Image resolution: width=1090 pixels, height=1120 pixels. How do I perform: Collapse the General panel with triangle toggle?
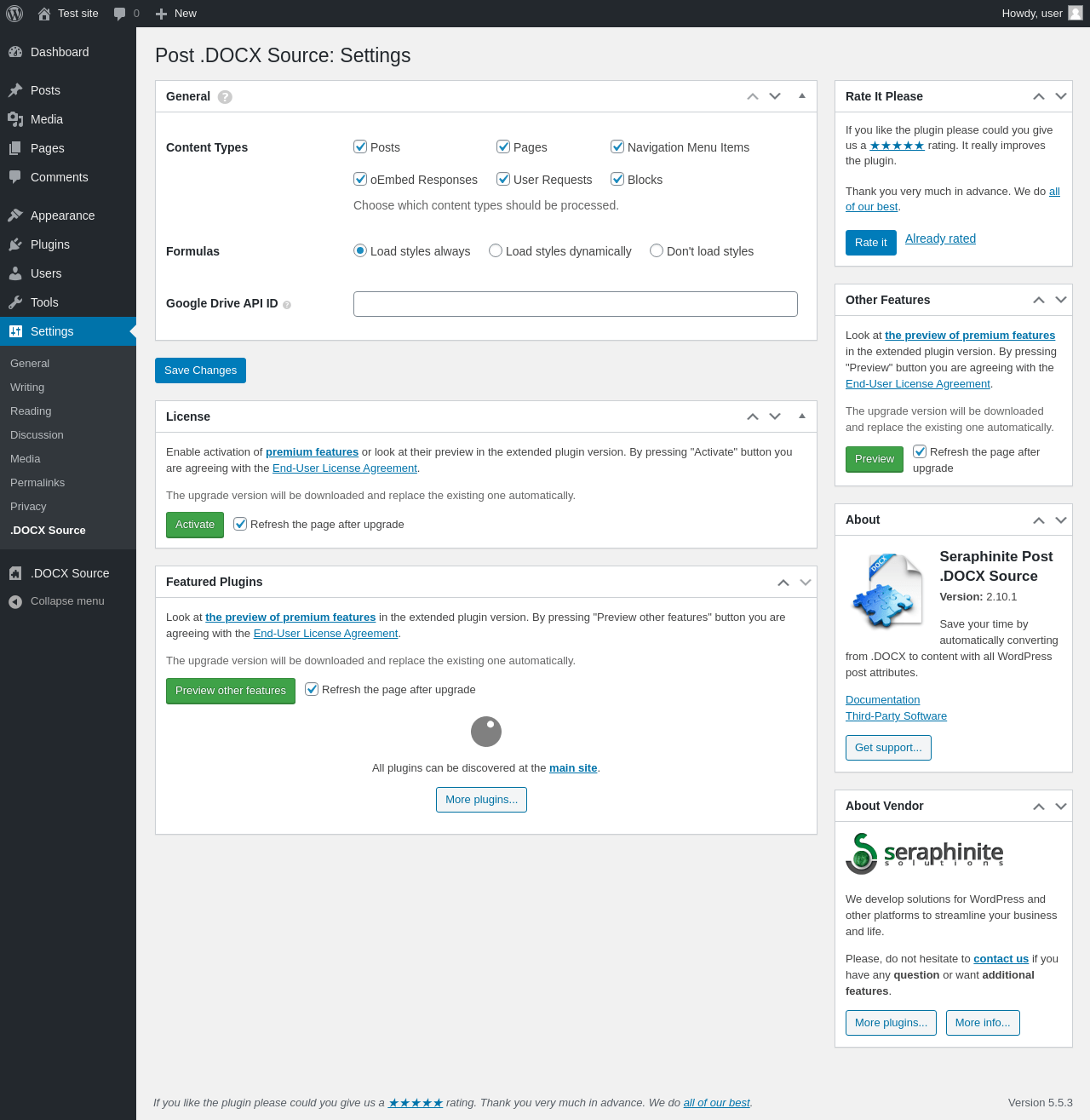pos(802,96)
